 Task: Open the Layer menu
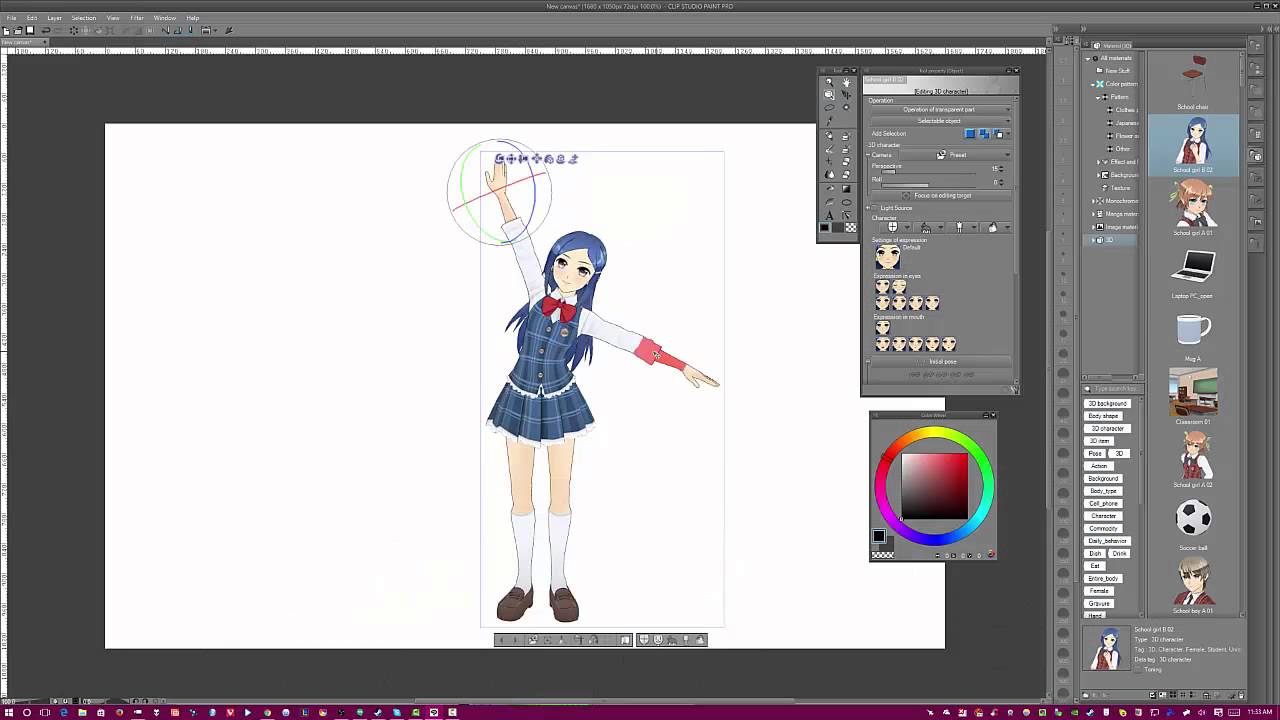click(54, 18)
